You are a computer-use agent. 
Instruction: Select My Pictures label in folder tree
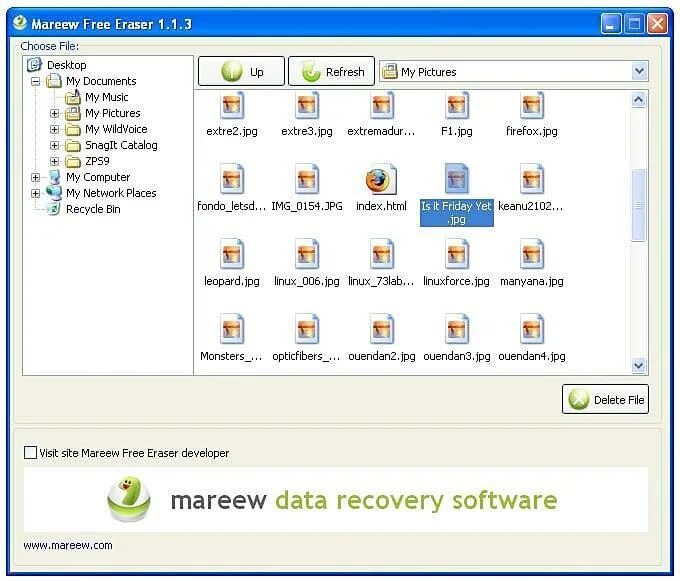[x=113, y=113]
